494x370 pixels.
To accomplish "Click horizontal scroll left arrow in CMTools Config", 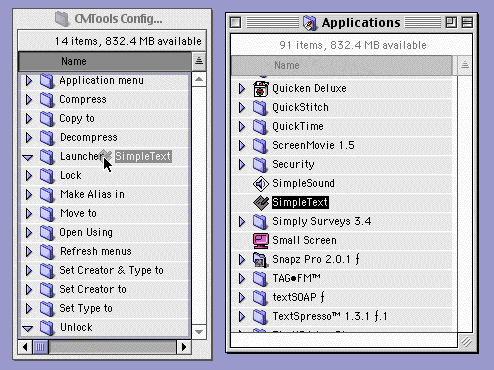I will tap(25, 347).
